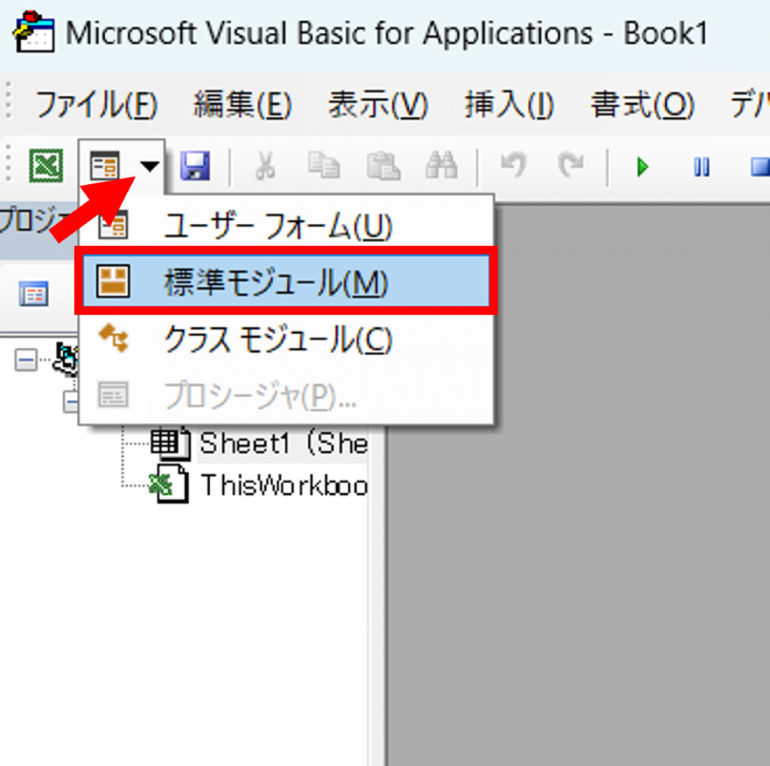Click the View Microsoft Excel toolbar icon
This screenshot has height=766, width=770.
click(x=46, y=165)
